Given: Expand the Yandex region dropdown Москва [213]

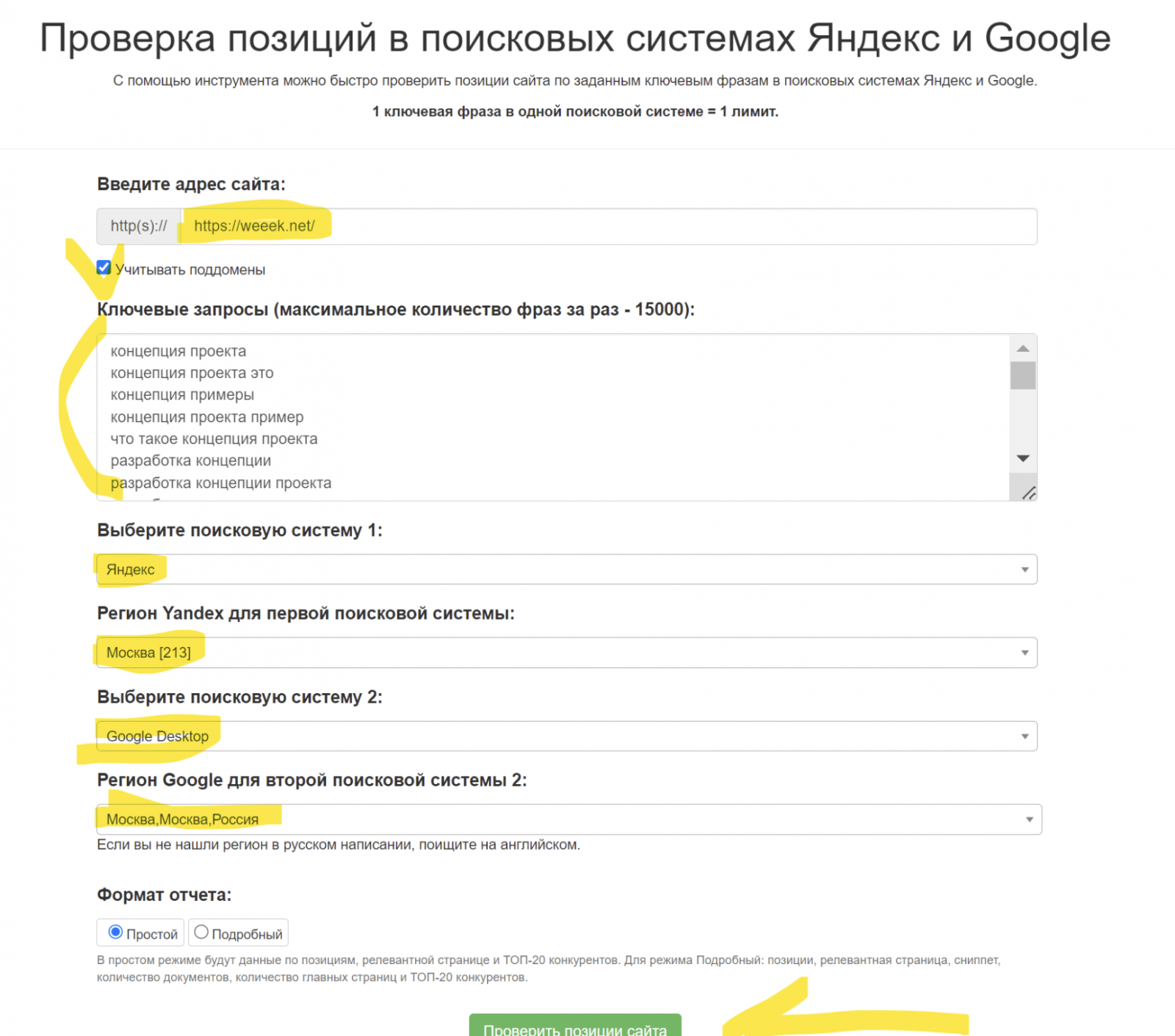Looking at the screenshot, I should pos(566,653).
